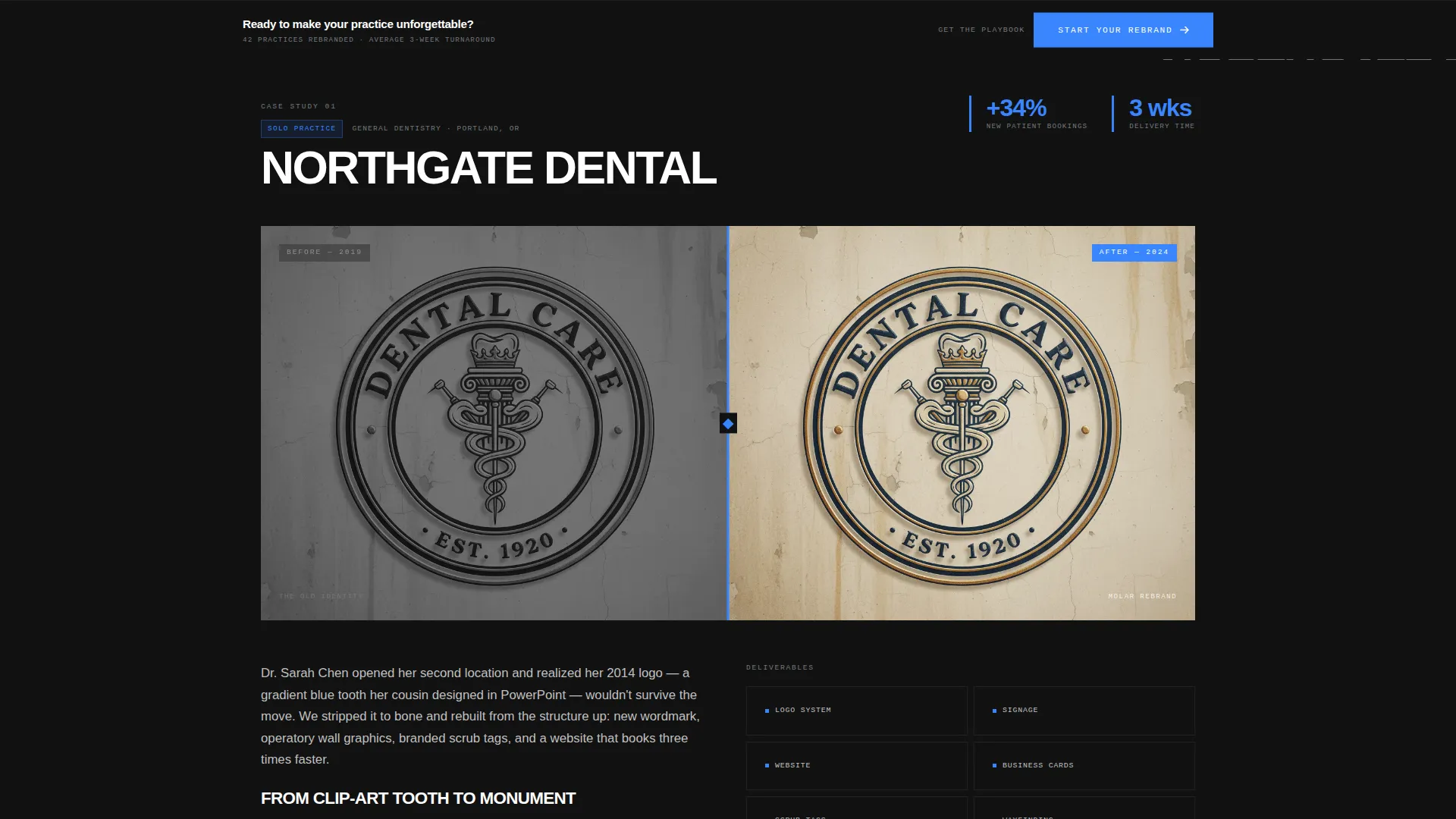Click the Before — 2019 label
The image size is (1456, 819).
point(325,253)
